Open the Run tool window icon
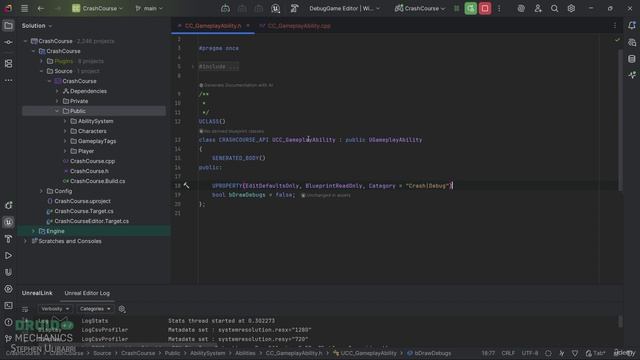This screenshot has width=640, height=360. (8, 256)
